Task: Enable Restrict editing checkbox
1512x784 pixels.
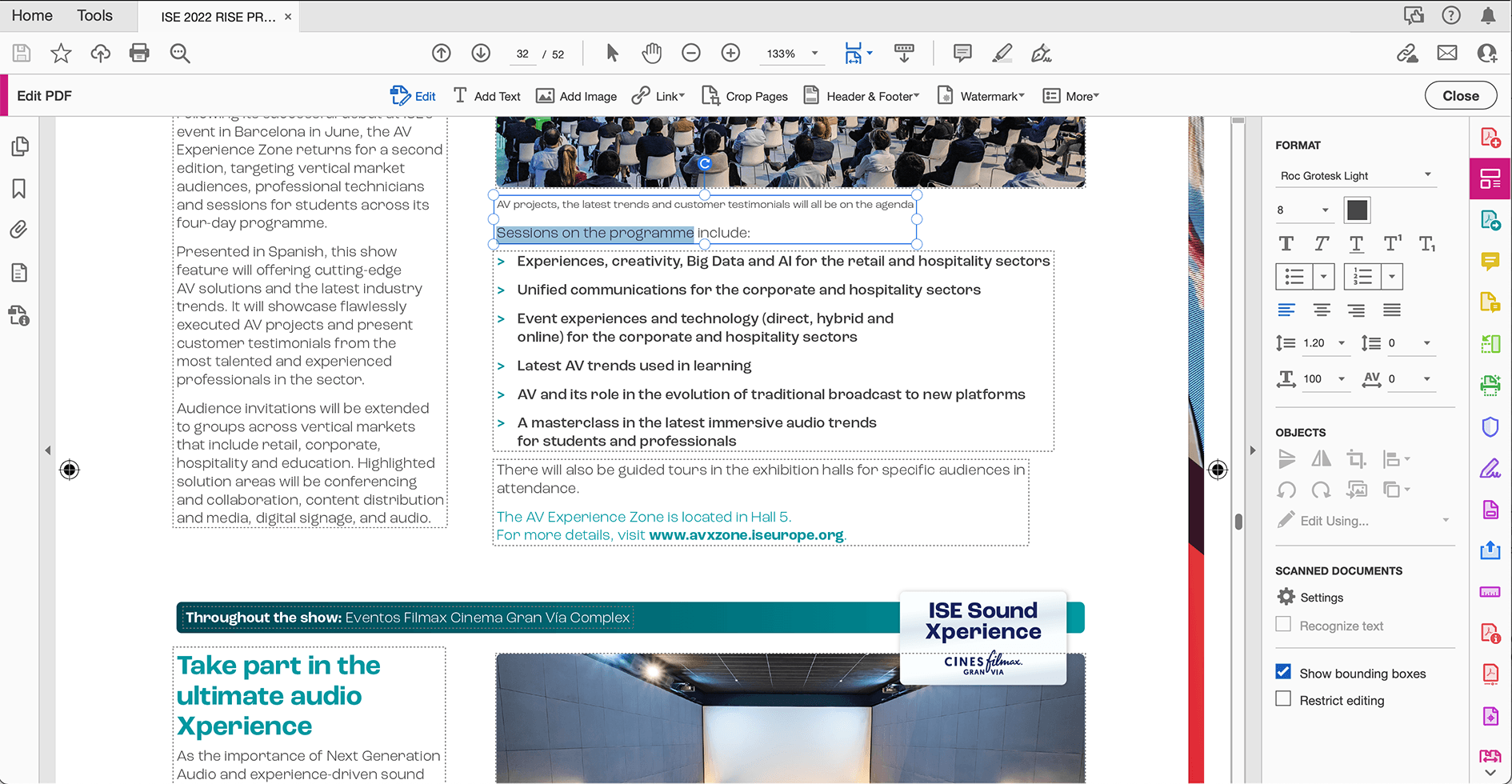Action: 1283,699
